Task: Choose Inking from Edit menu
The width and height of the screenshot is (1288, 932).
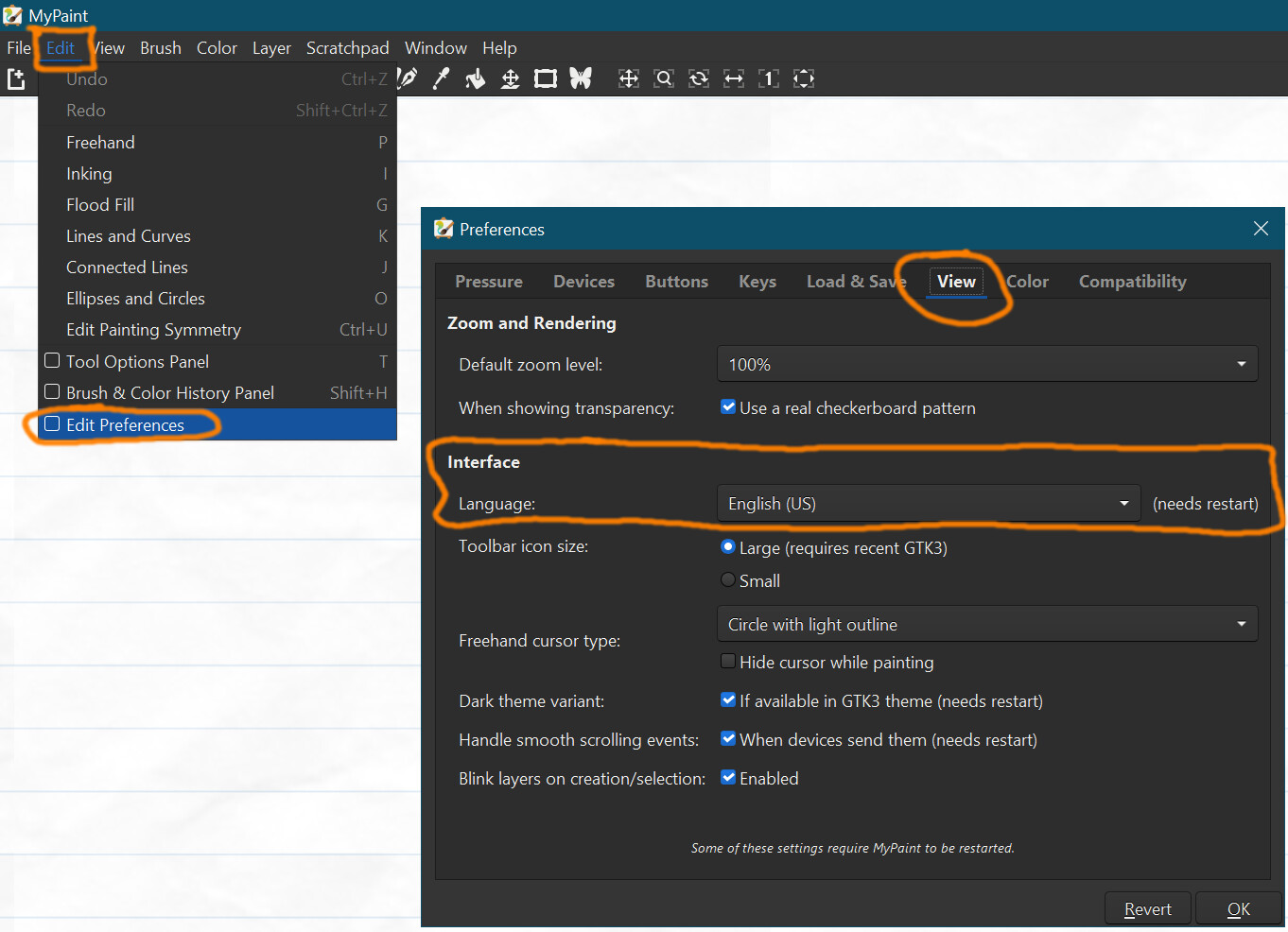Action: (x=217, y=173)
